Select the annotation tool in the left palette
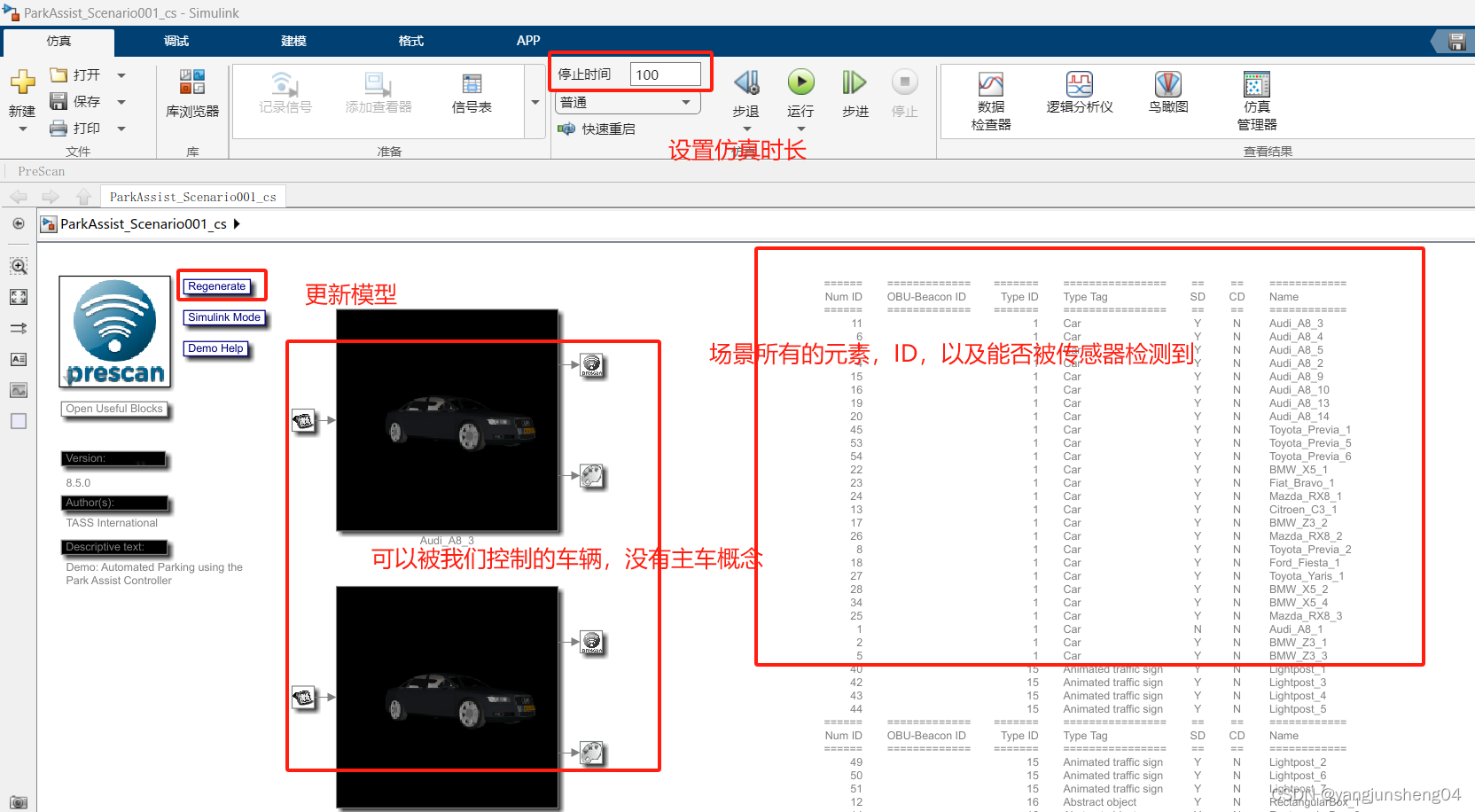 click(18, 359)
